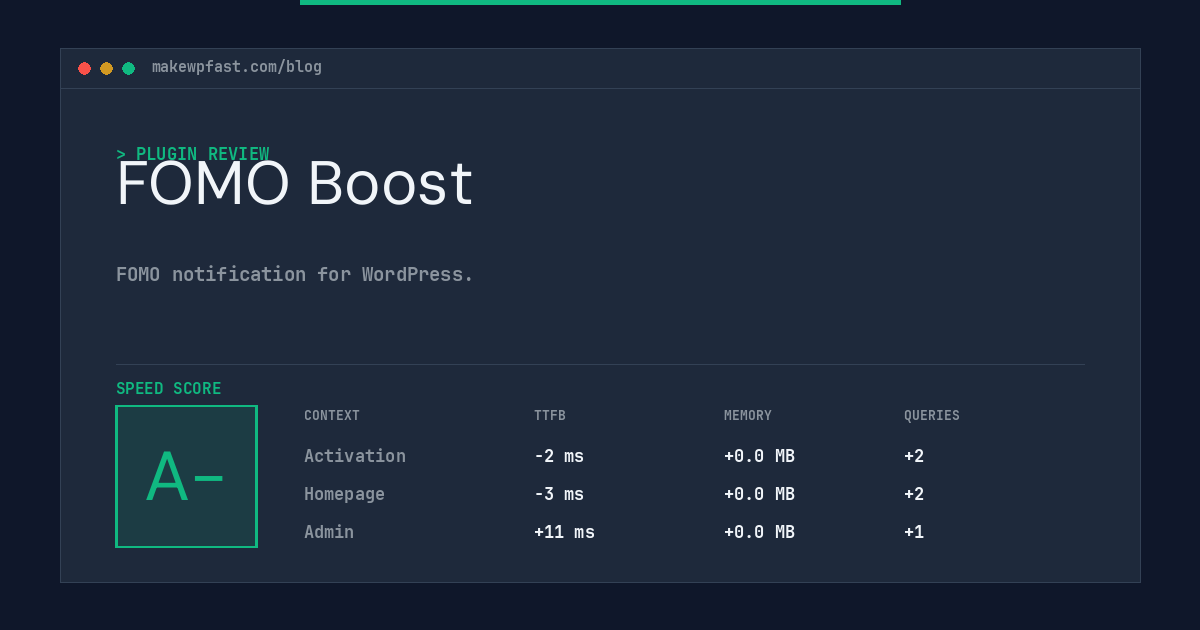
Task: Click the TTFB column header
Action: point(550,416)
